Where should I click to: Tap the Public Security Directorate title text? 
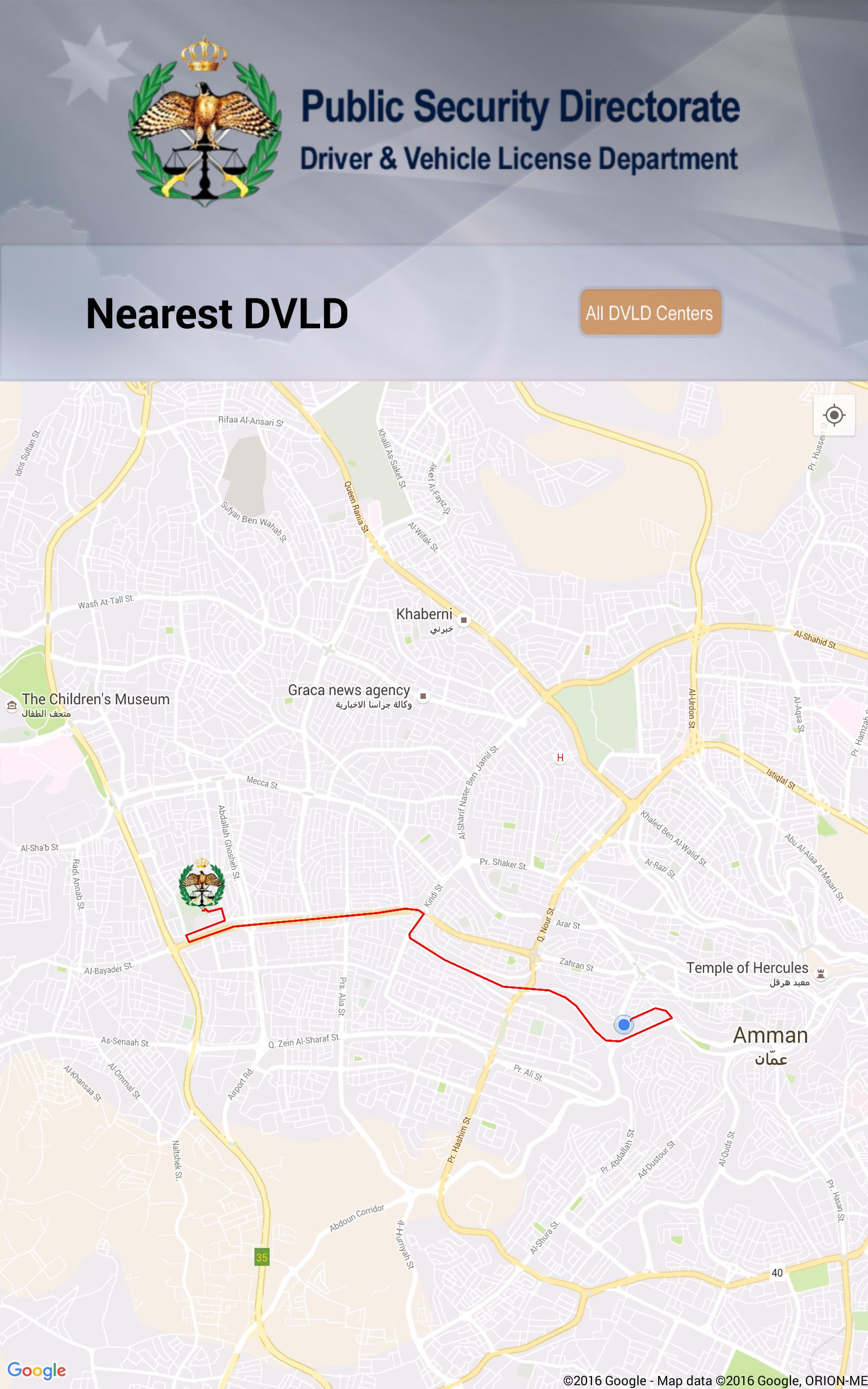(x=521, y=107)
